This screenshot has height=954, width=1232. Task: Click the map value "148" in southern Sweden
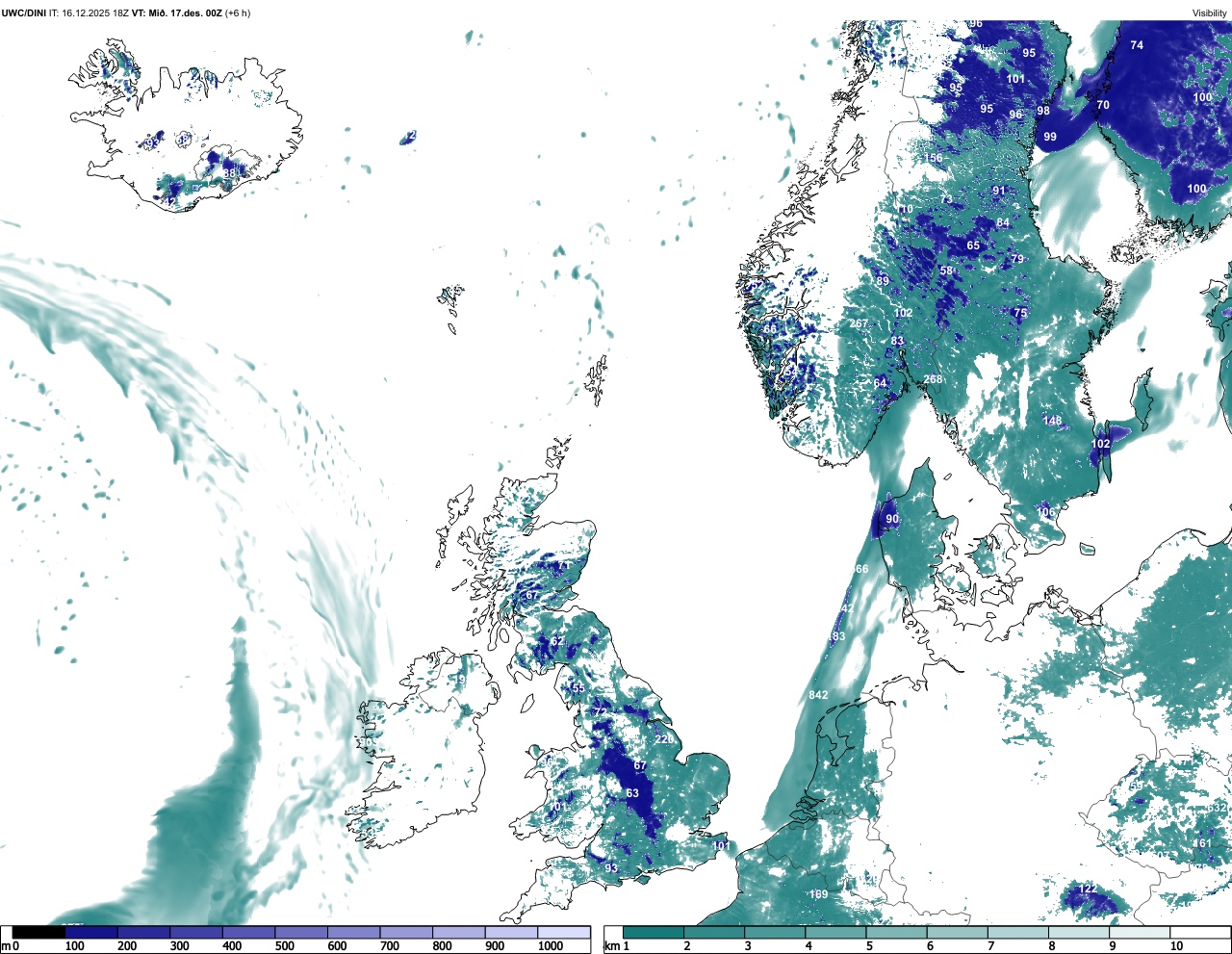[1052, 421]
